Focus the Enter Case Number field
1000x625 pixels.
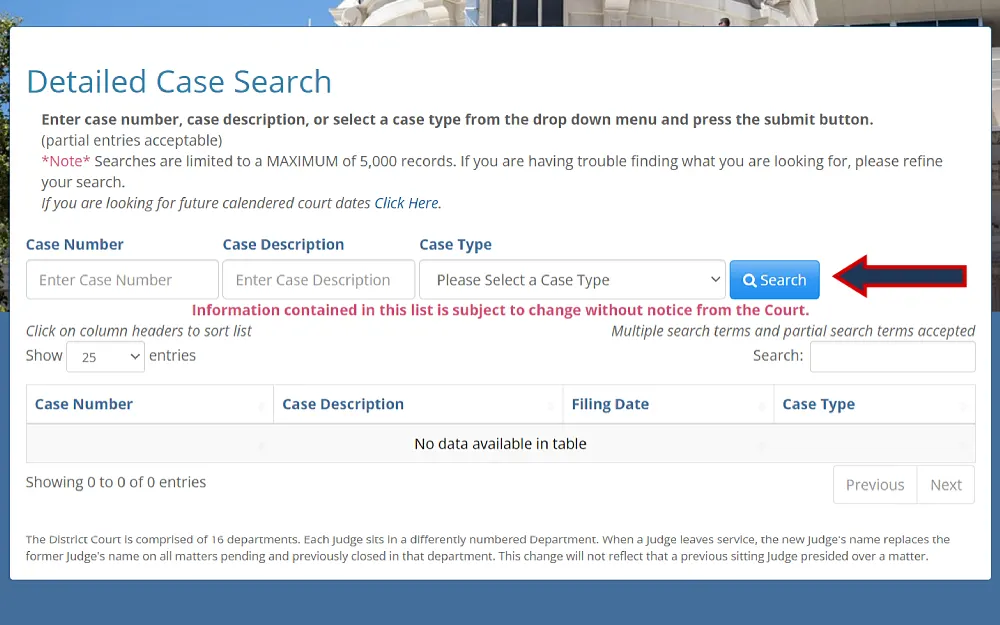122,280
